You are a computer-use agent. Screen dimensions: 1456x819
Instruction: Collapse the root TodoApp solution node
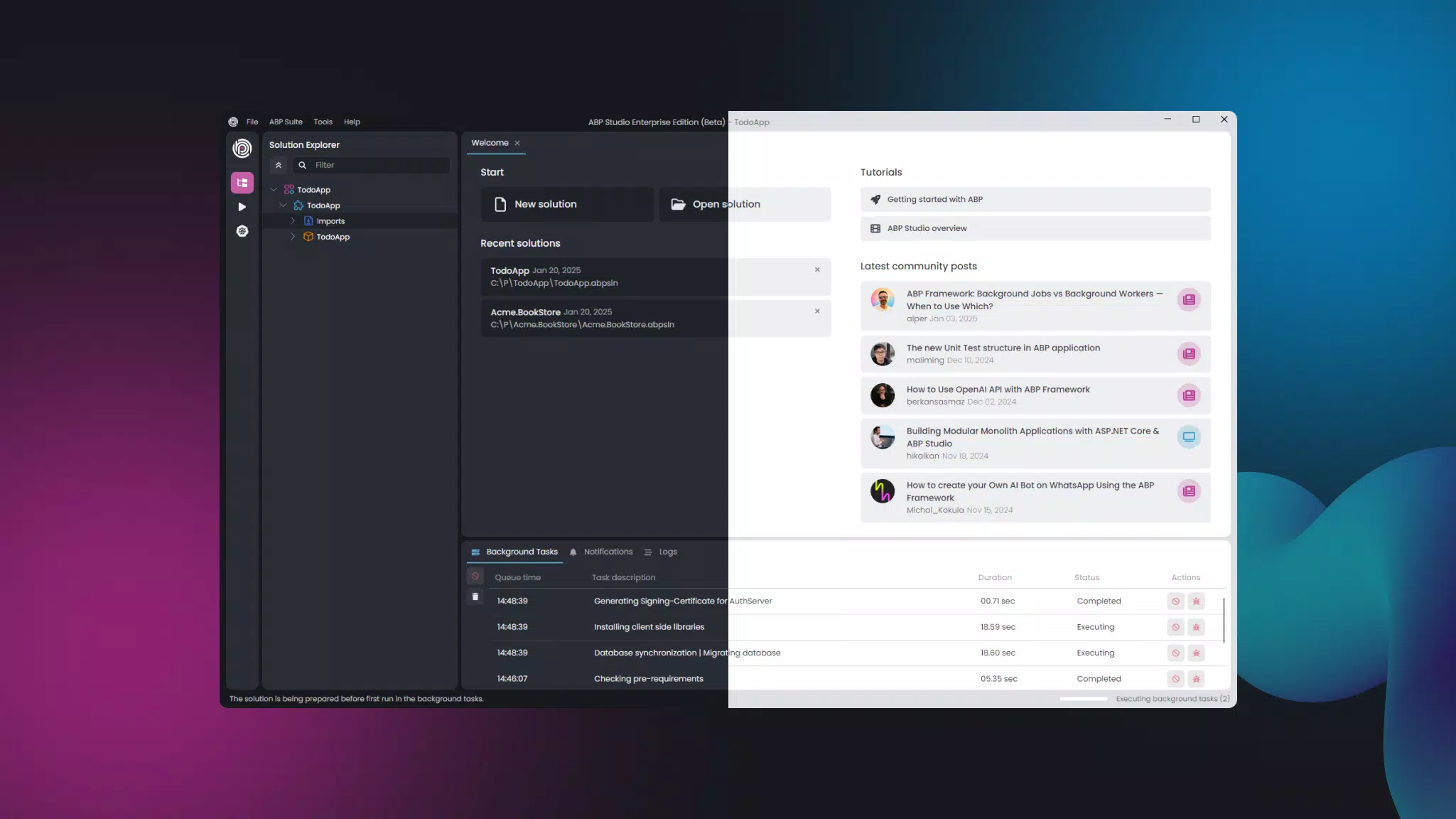274,190
